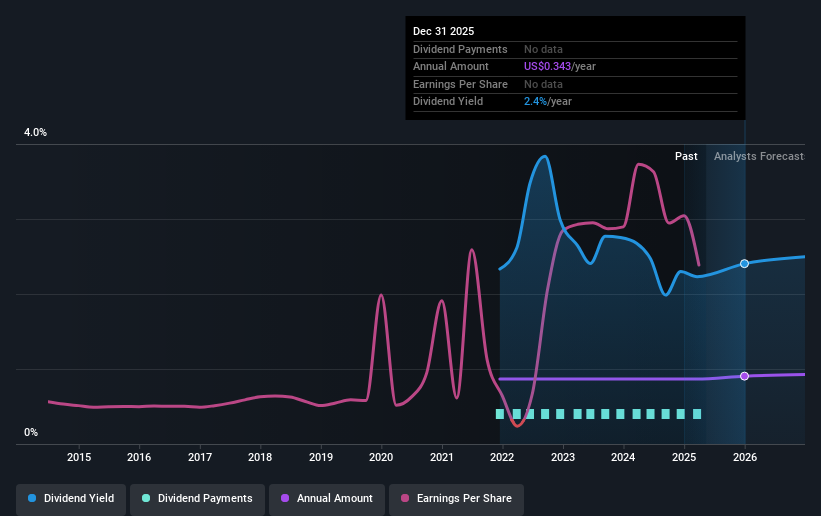
Task: Click the Dec 31 2025 tooltip header
Action: [443, 31]
